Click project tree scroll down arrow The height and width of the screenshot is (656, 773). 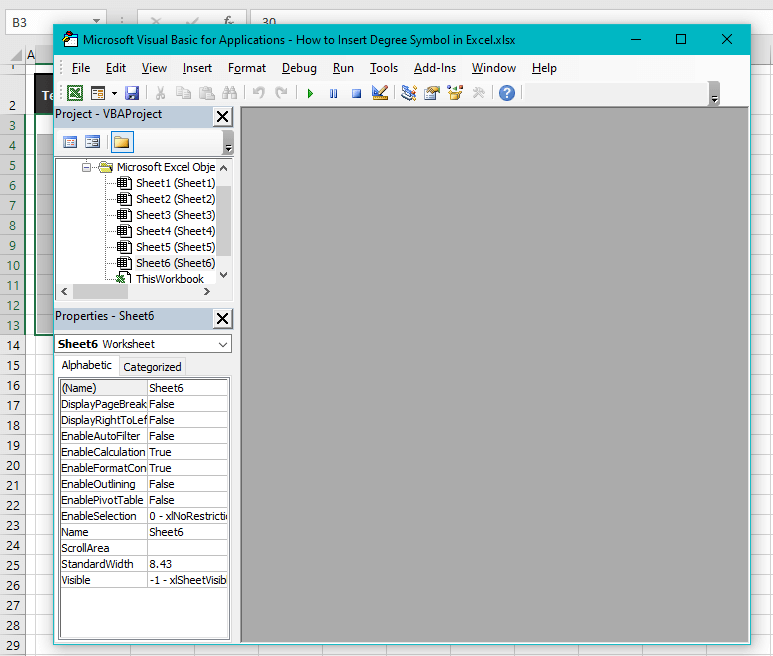pos(223,275)
